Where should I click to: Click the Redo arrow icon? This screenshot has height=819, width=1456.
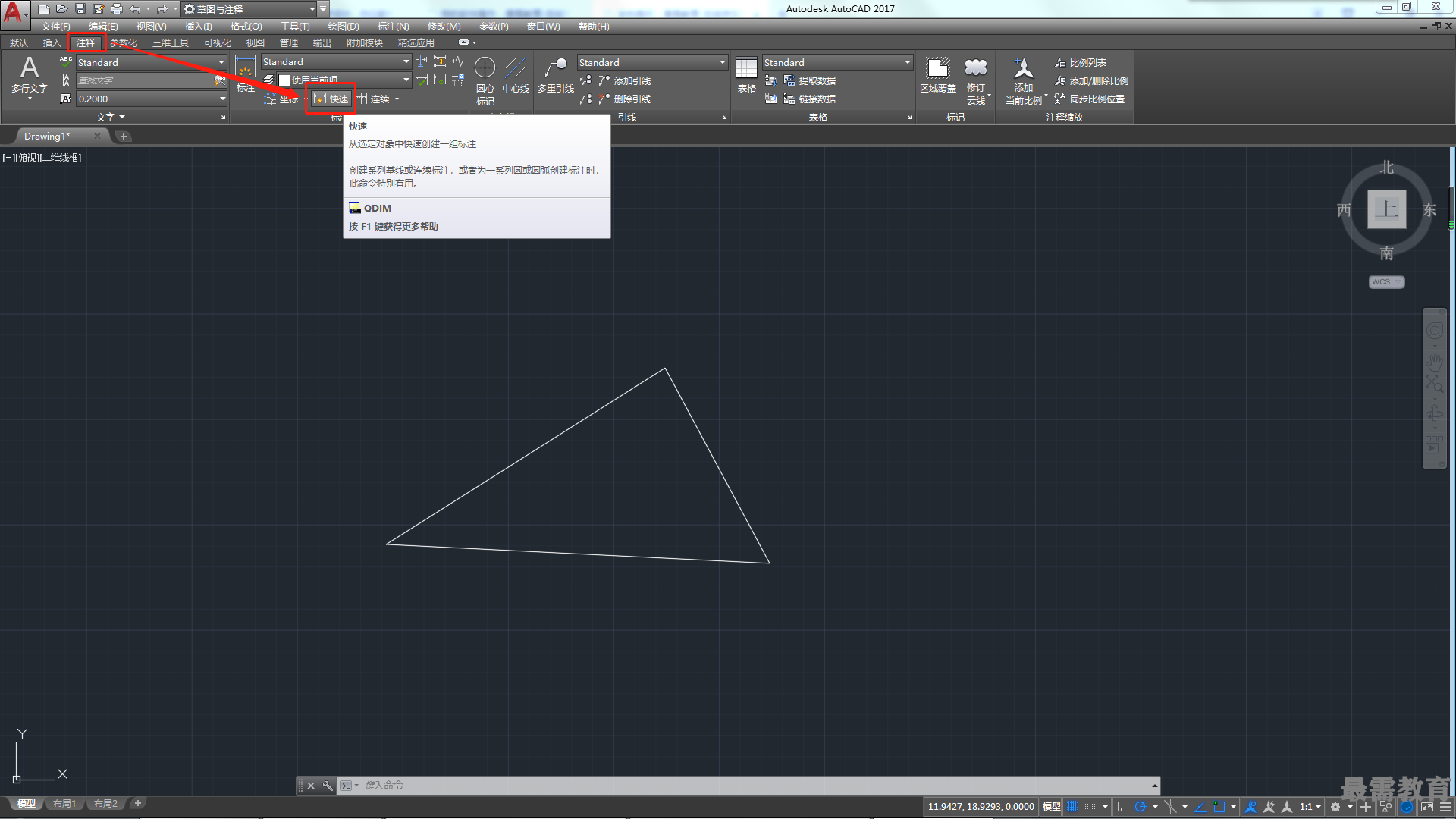pos(162,9)
